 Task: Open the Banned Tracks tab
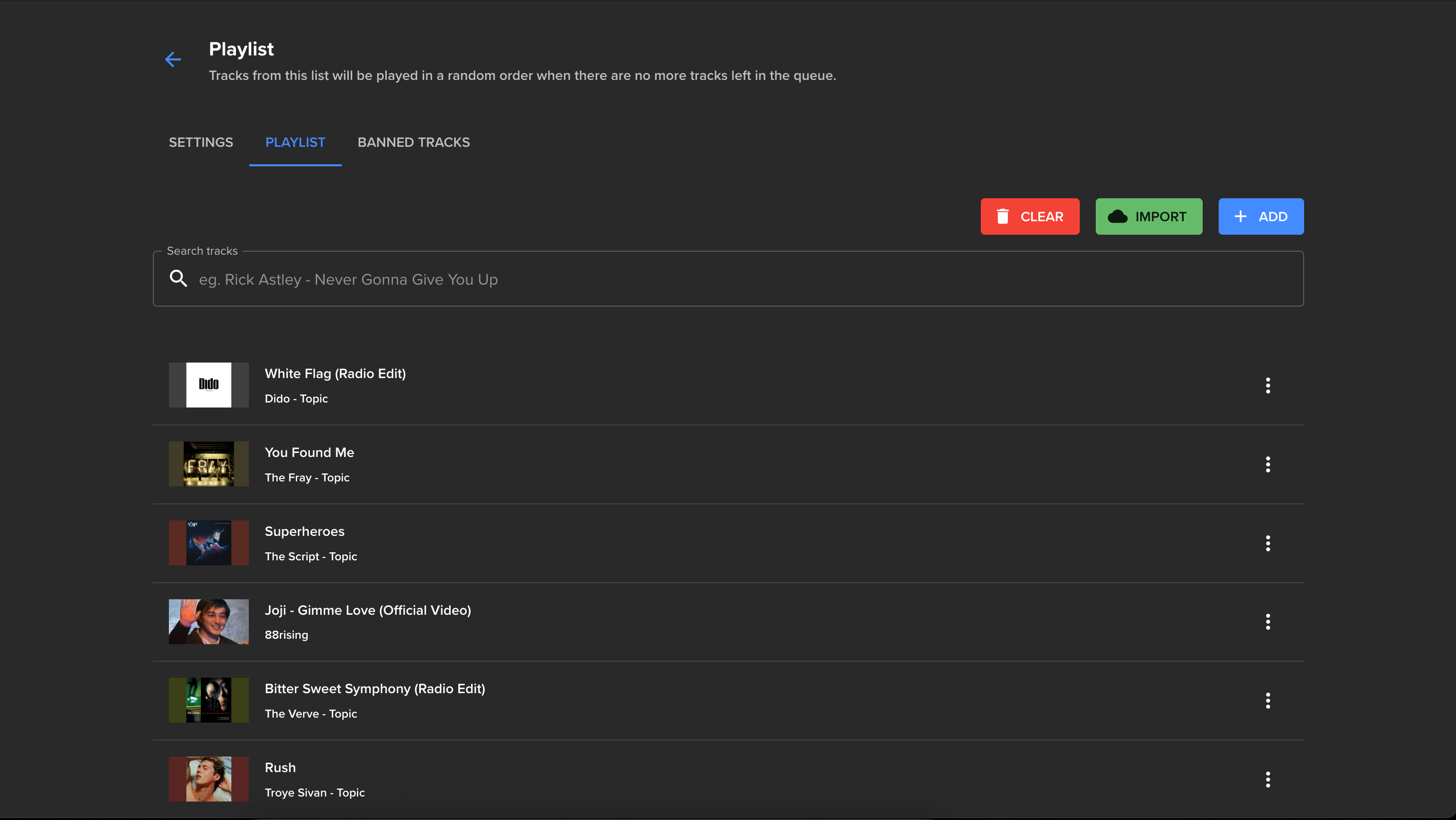(x=413, y=142)
